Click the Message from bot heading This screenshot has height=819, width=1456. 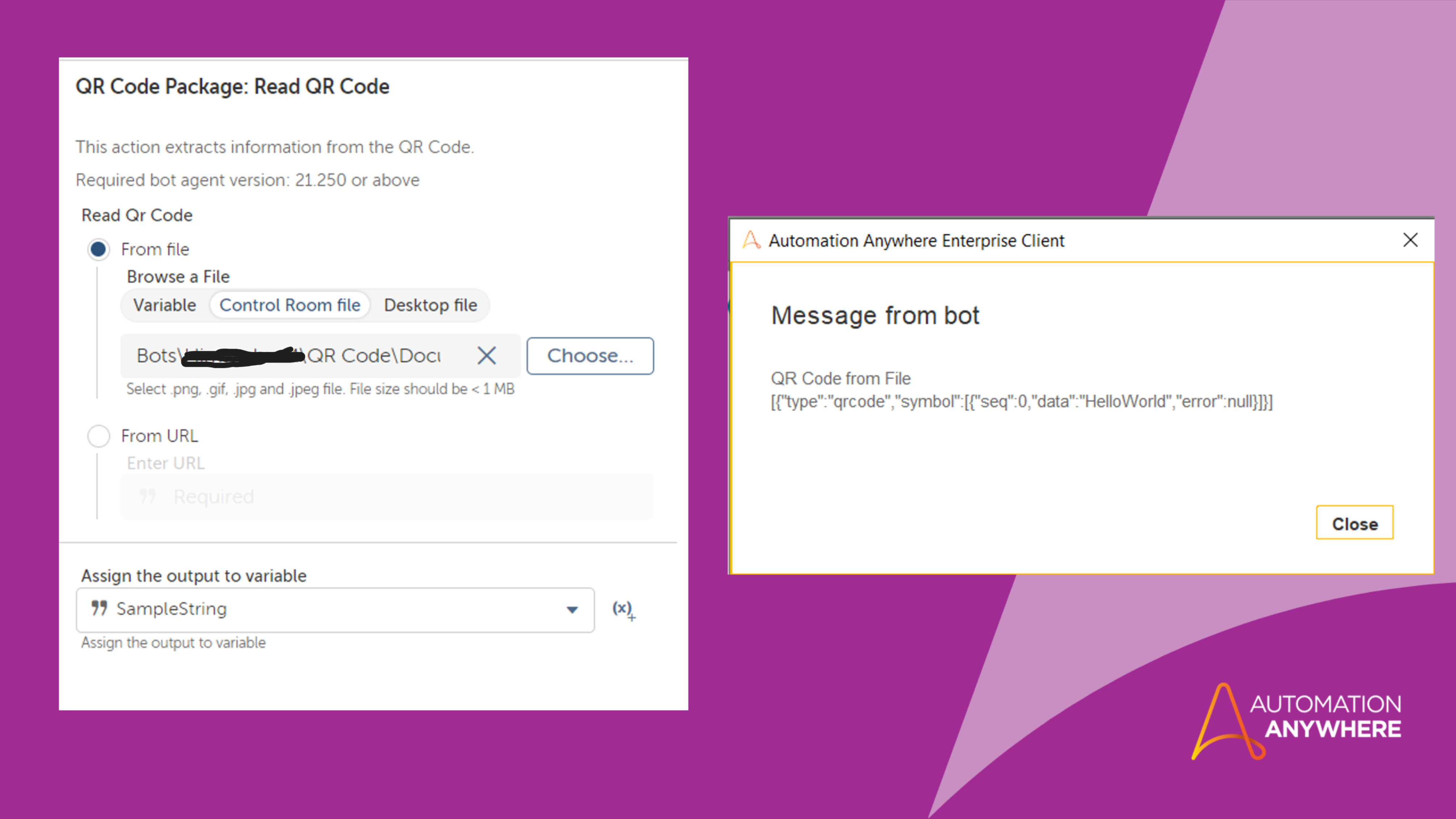(x=875, y=315)
